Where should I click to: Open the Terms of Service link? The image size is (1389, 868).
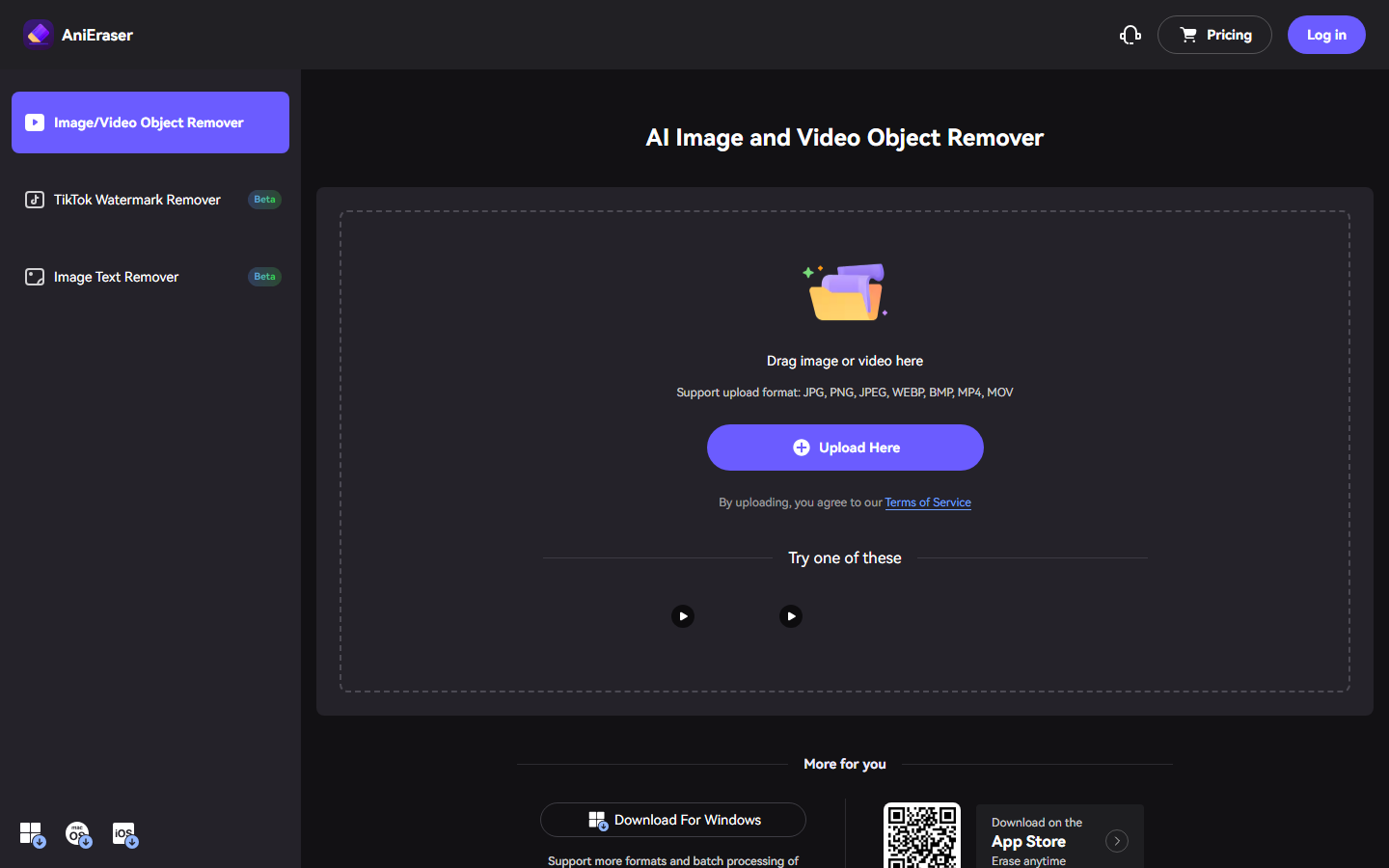(x=928, y=502)
